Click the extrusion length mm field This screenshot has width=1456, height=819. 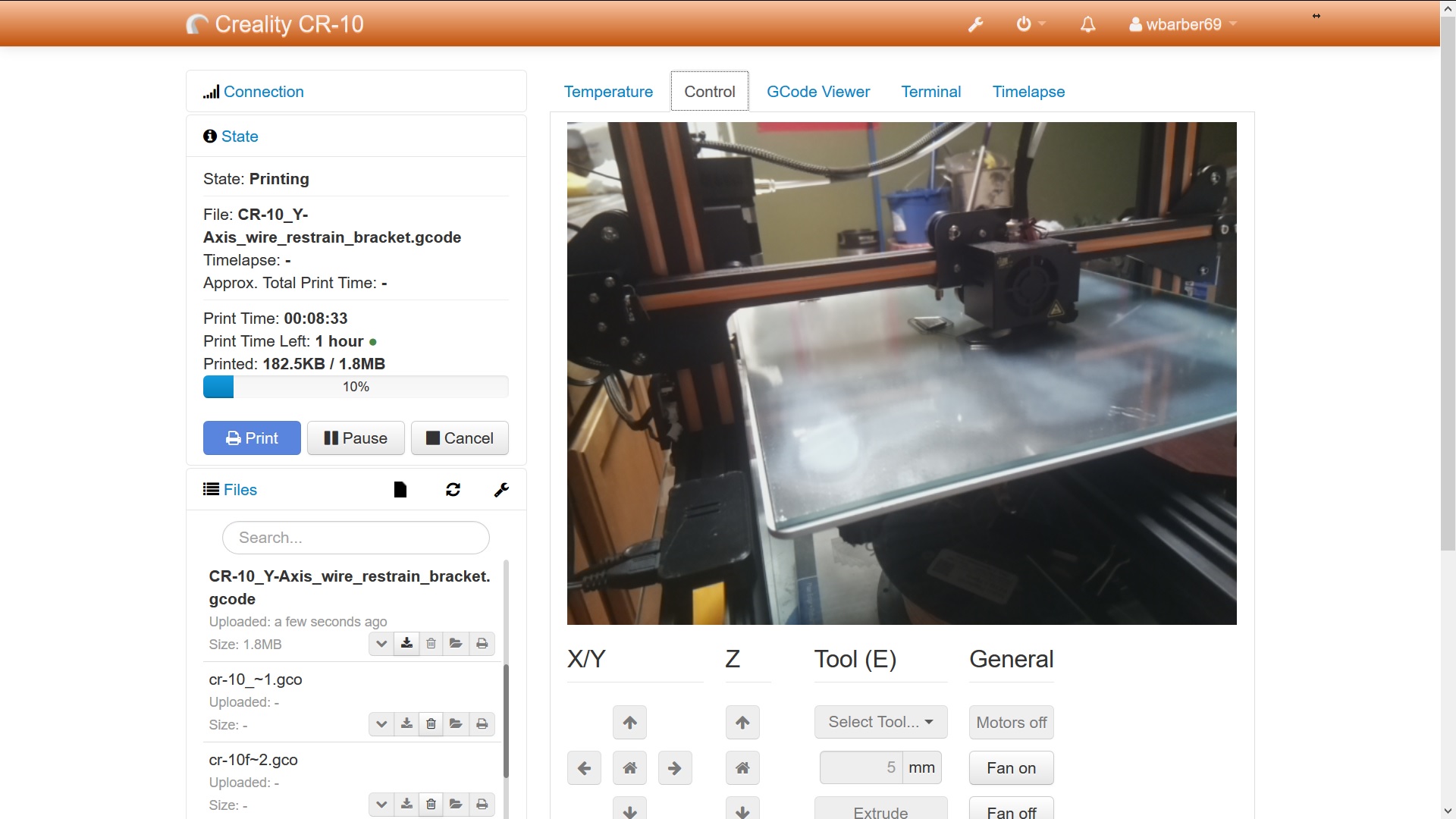tap(861, 767)
